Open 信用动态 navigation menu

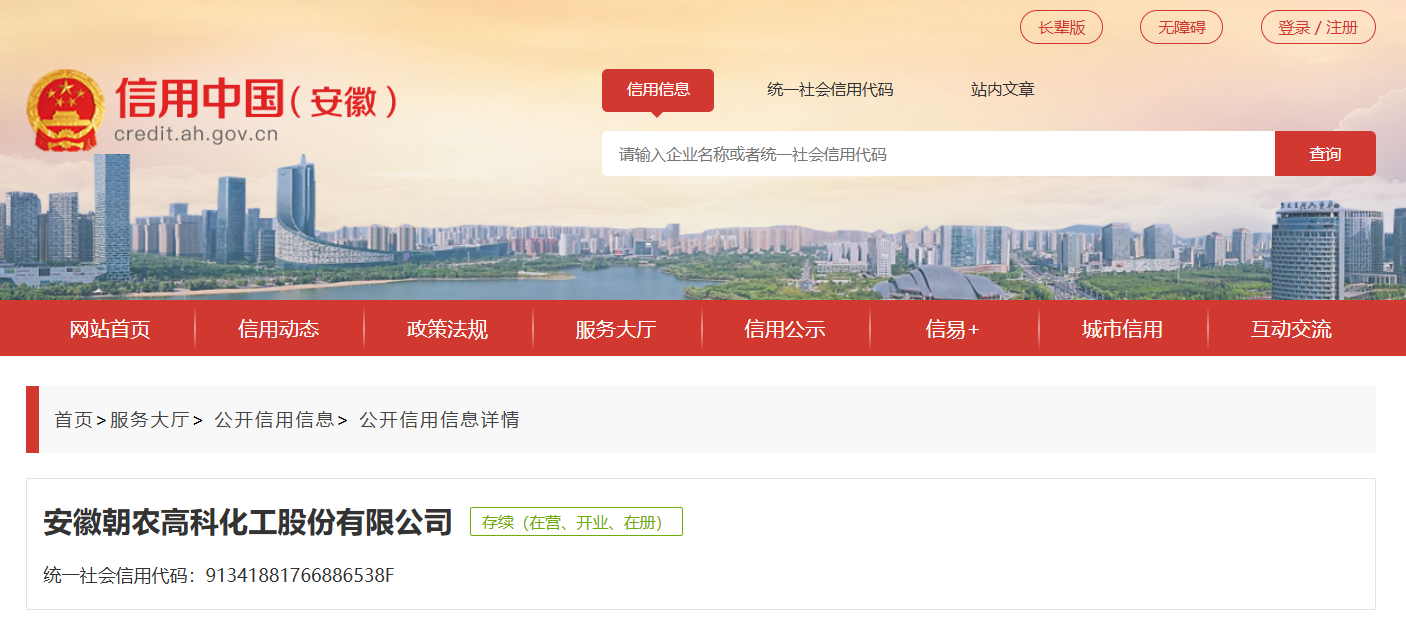click(279, 329)
